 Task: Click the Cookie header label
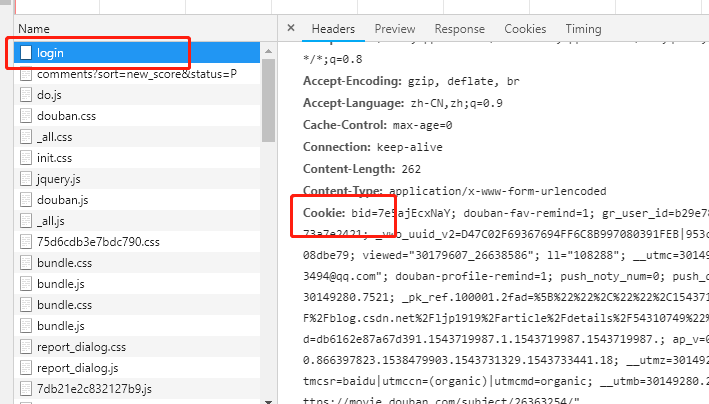324,213
